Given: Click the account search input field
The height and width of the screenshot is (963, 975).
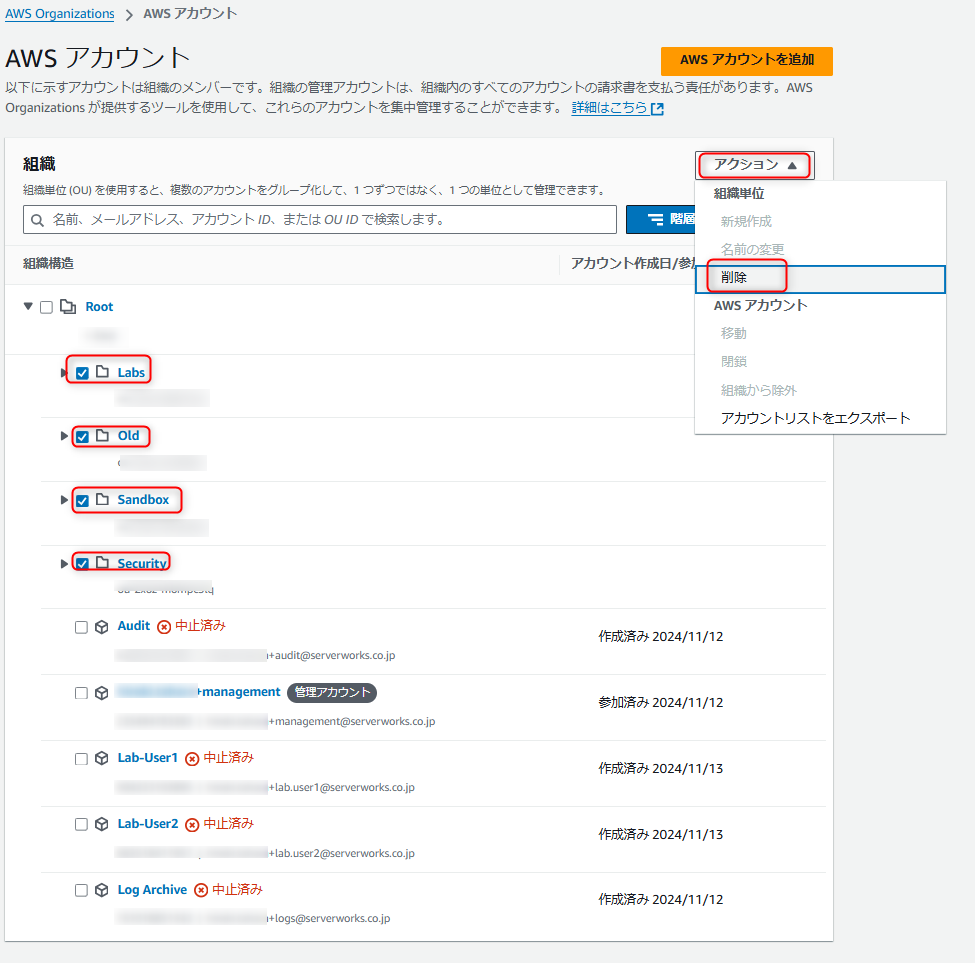Looking at the screenshot, I should (x=320, y=219).
